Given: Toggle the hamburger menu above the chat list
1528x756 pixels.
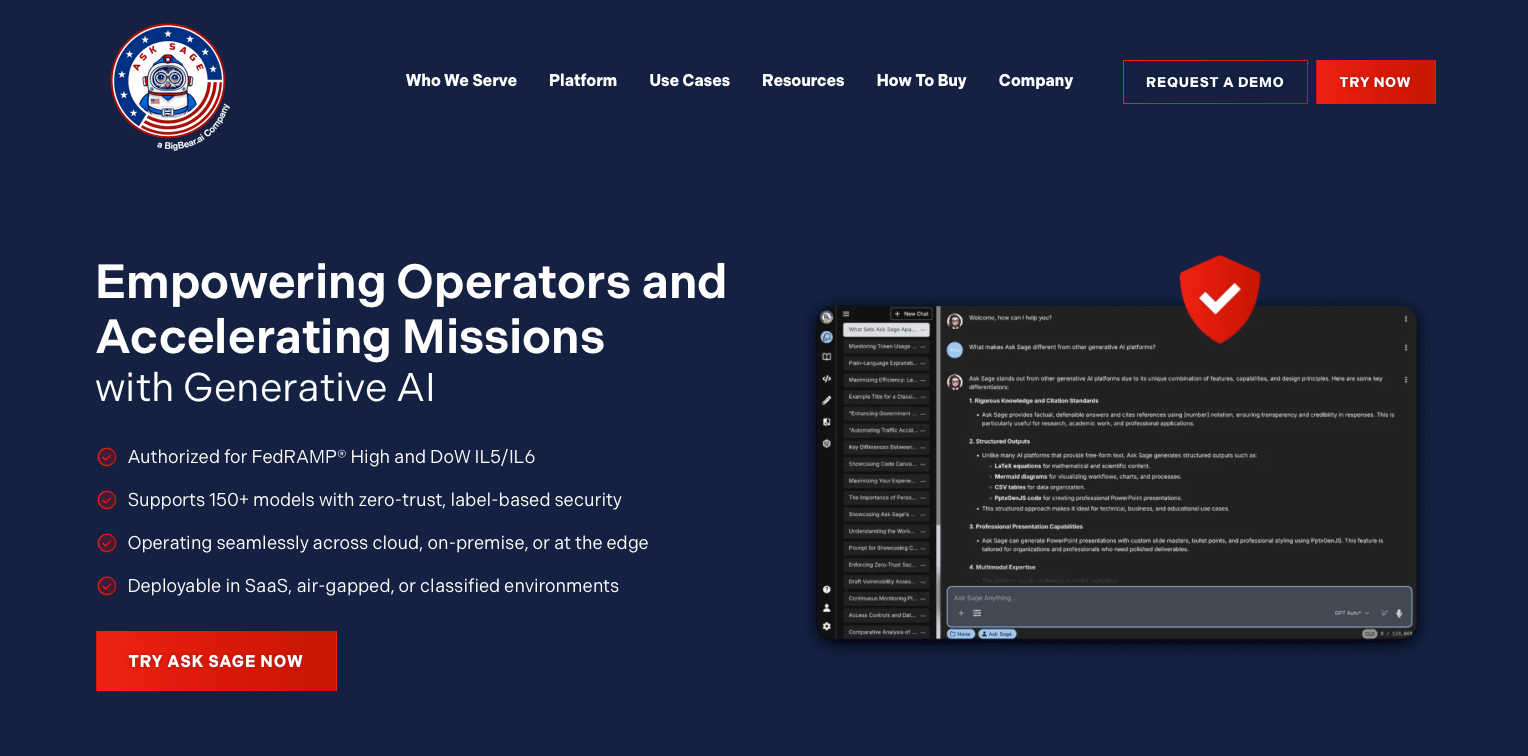Looking at the screenshot, I should tap(846, 313).
